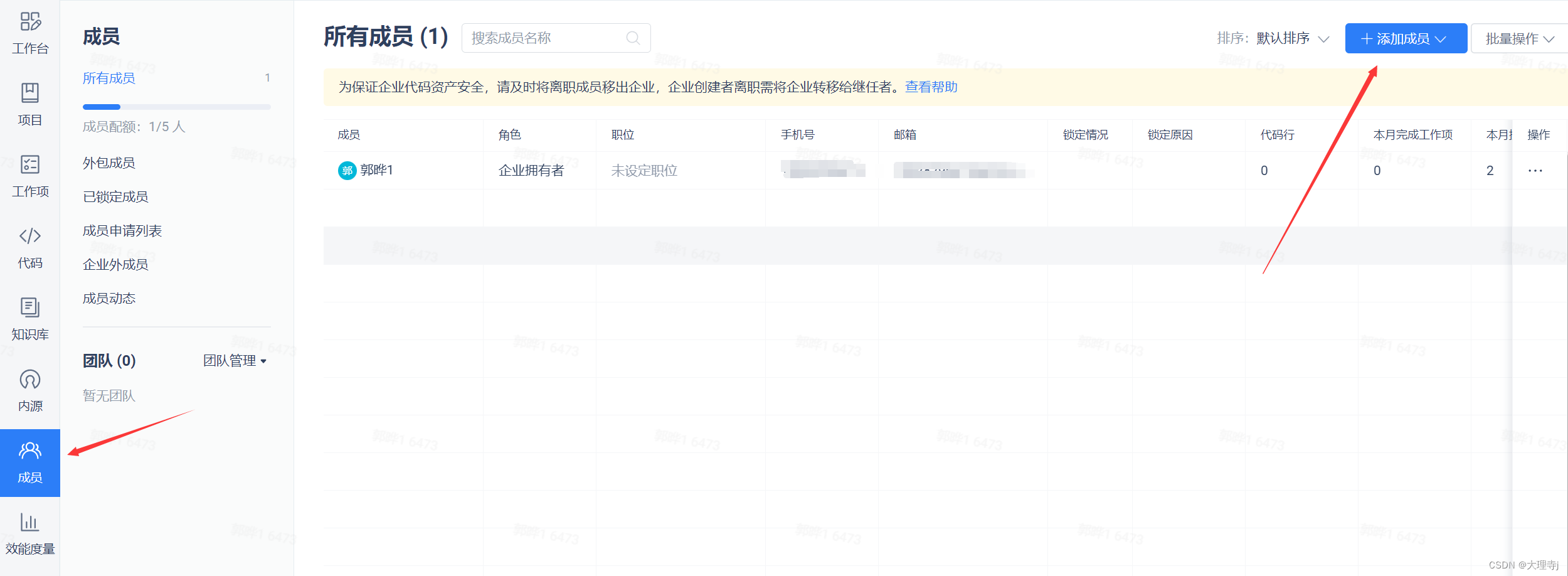Open 已锁定成员 list

point(115,197)
